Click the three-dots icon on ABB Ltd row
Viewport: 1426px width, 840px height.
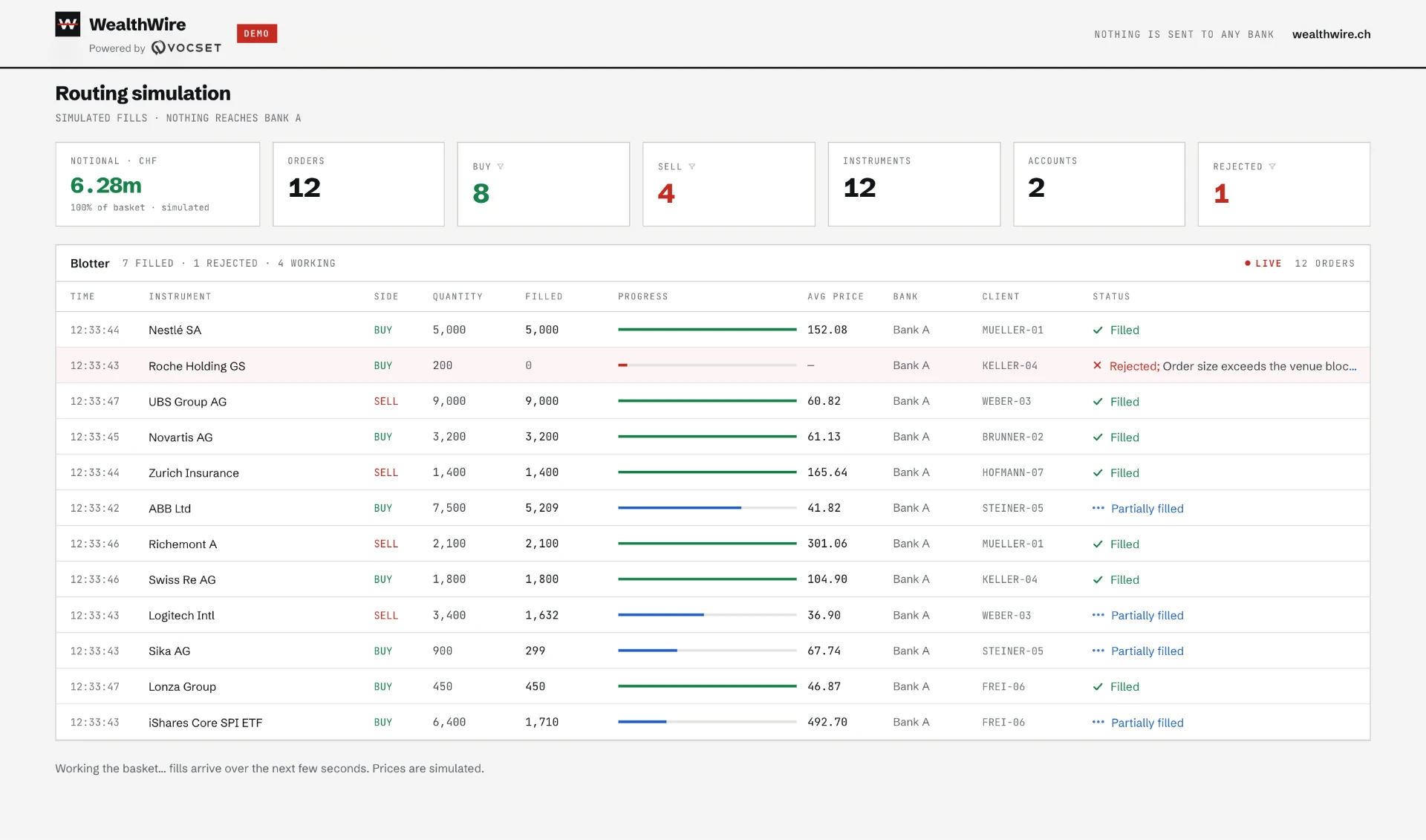[1098, 508]
